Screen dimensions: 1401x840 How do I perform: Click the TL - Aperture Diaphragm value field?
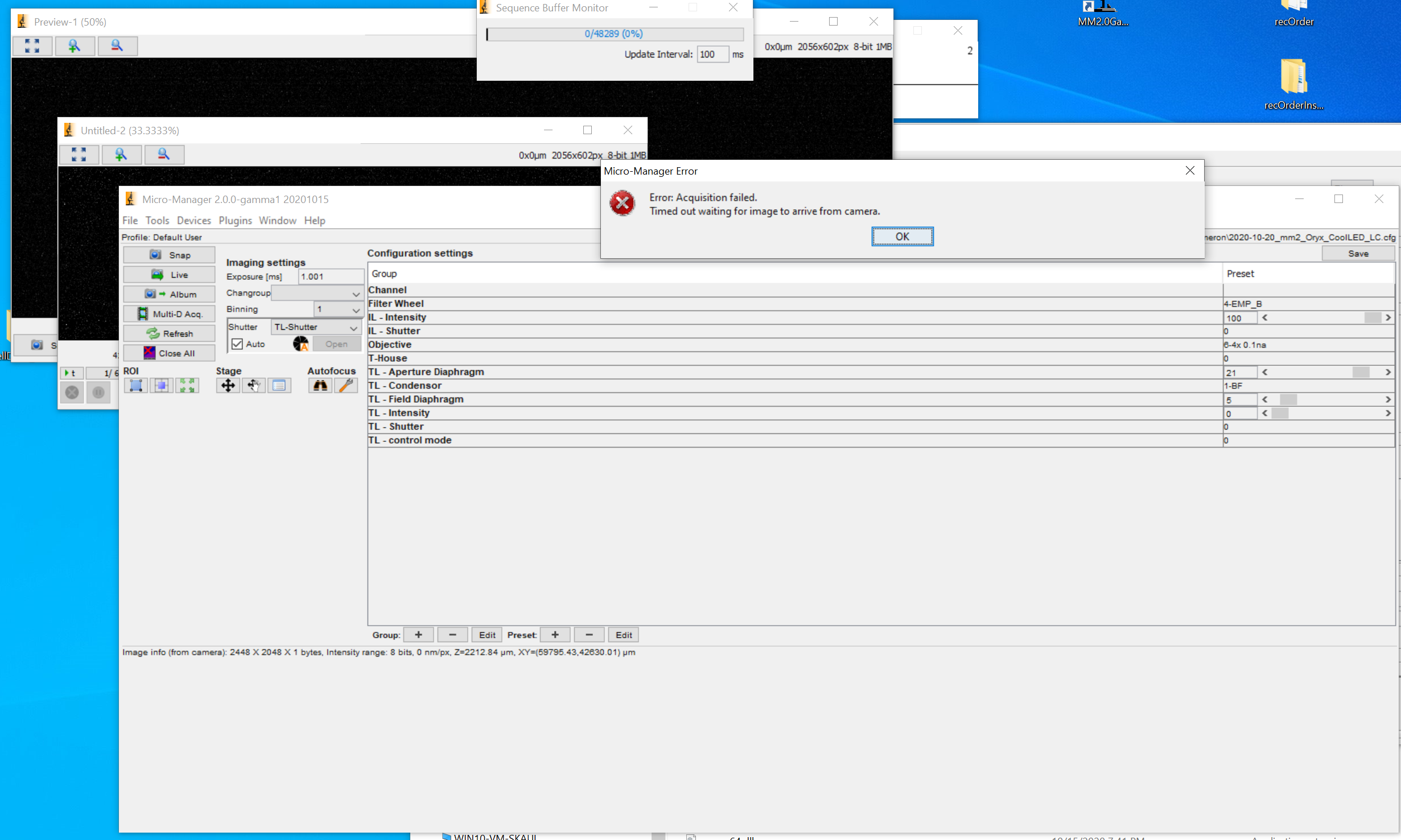(1241, 373)
